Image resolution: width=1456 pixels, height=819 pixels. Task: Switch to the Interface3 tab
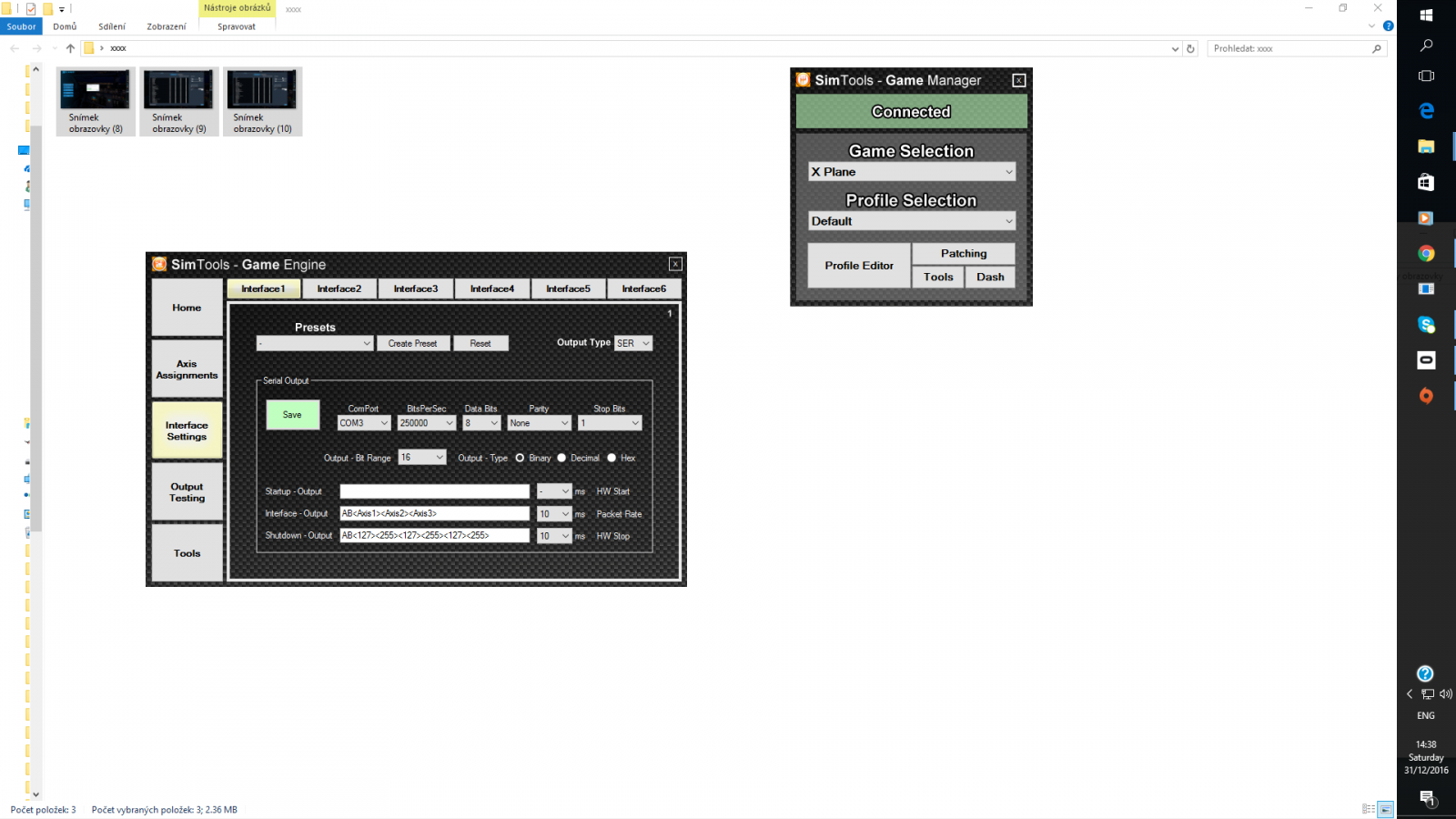[416, 288]
